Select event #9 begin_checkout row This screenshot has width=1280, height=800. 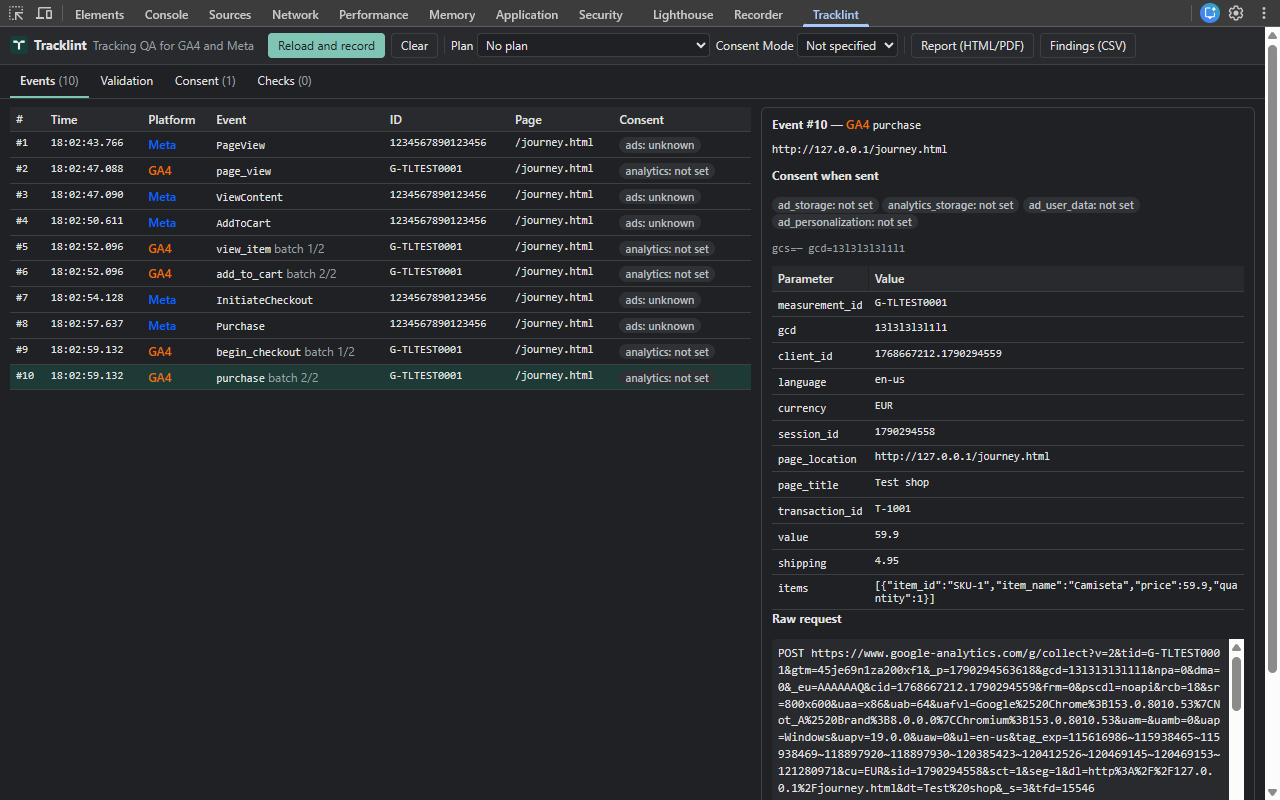[380, 352]
